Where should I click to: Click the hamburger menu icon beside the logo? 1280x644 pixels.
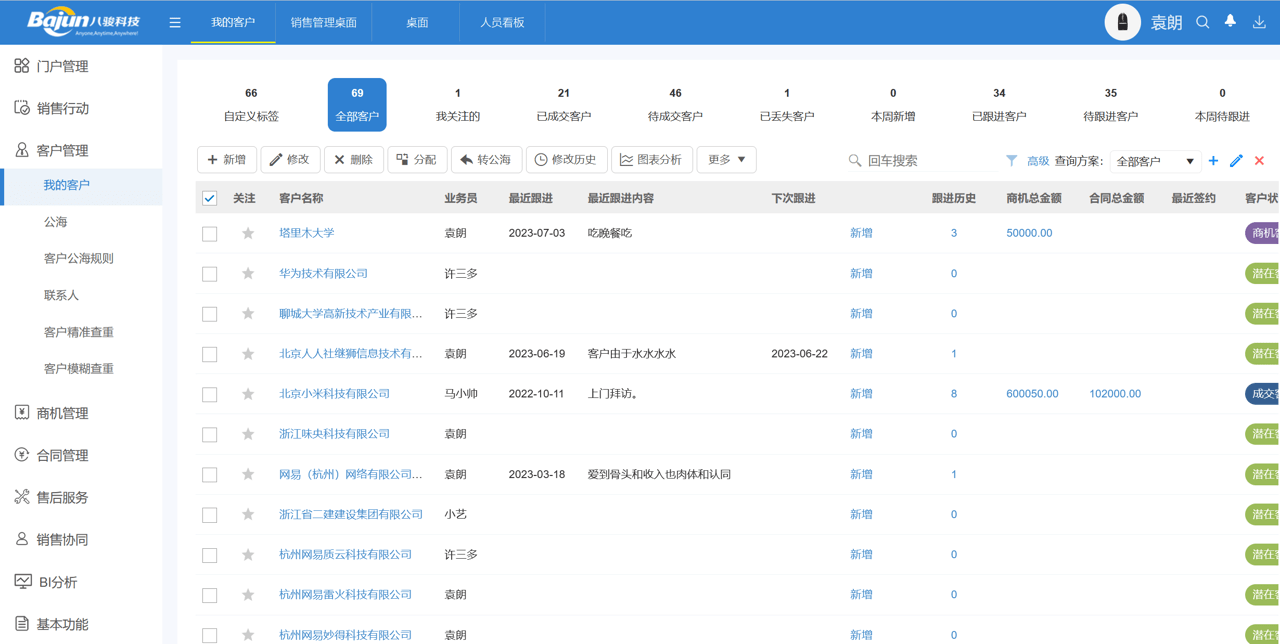[175, 20]
